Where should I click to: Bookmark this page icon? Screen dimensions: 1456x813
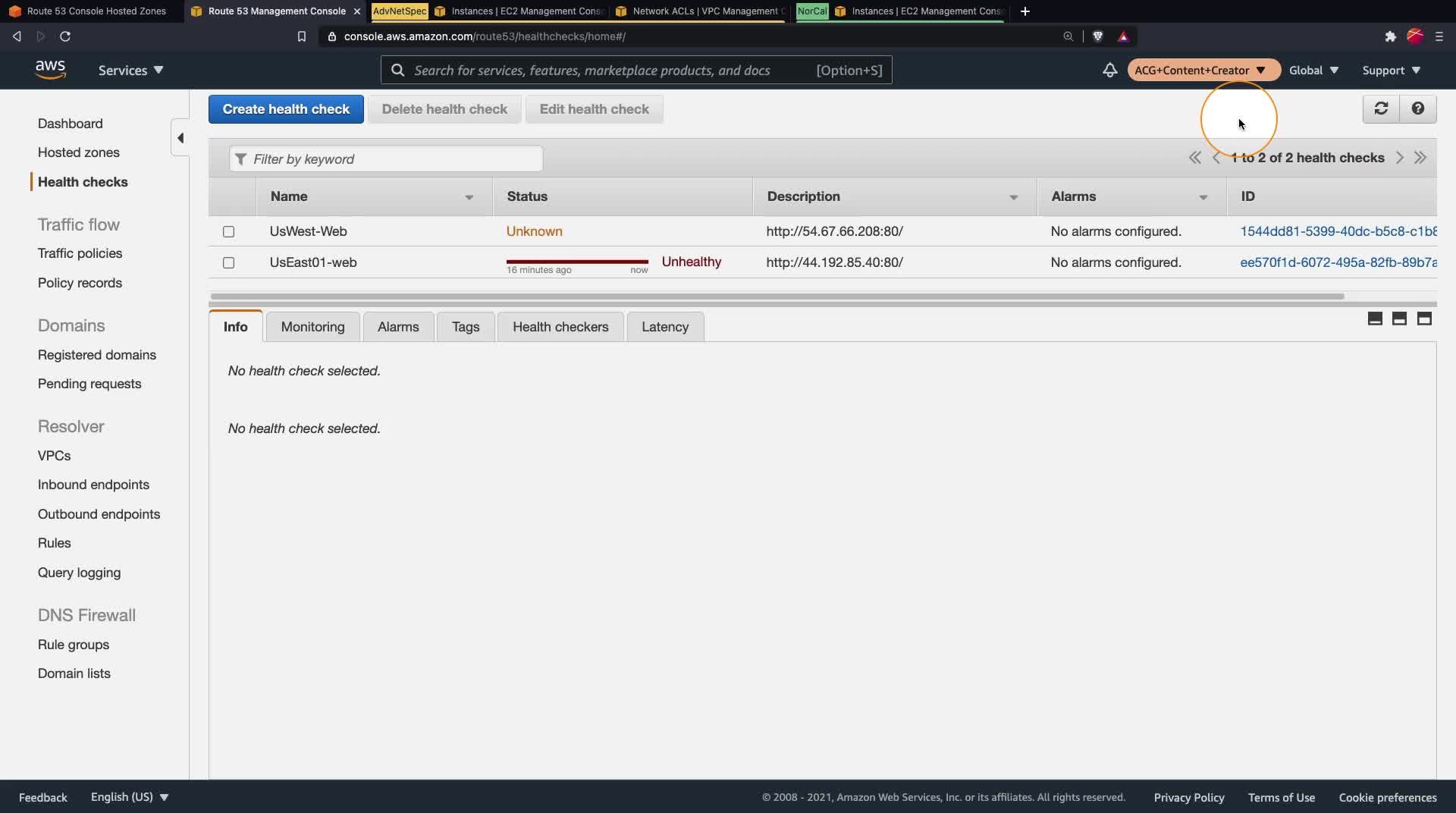(301, 36)
